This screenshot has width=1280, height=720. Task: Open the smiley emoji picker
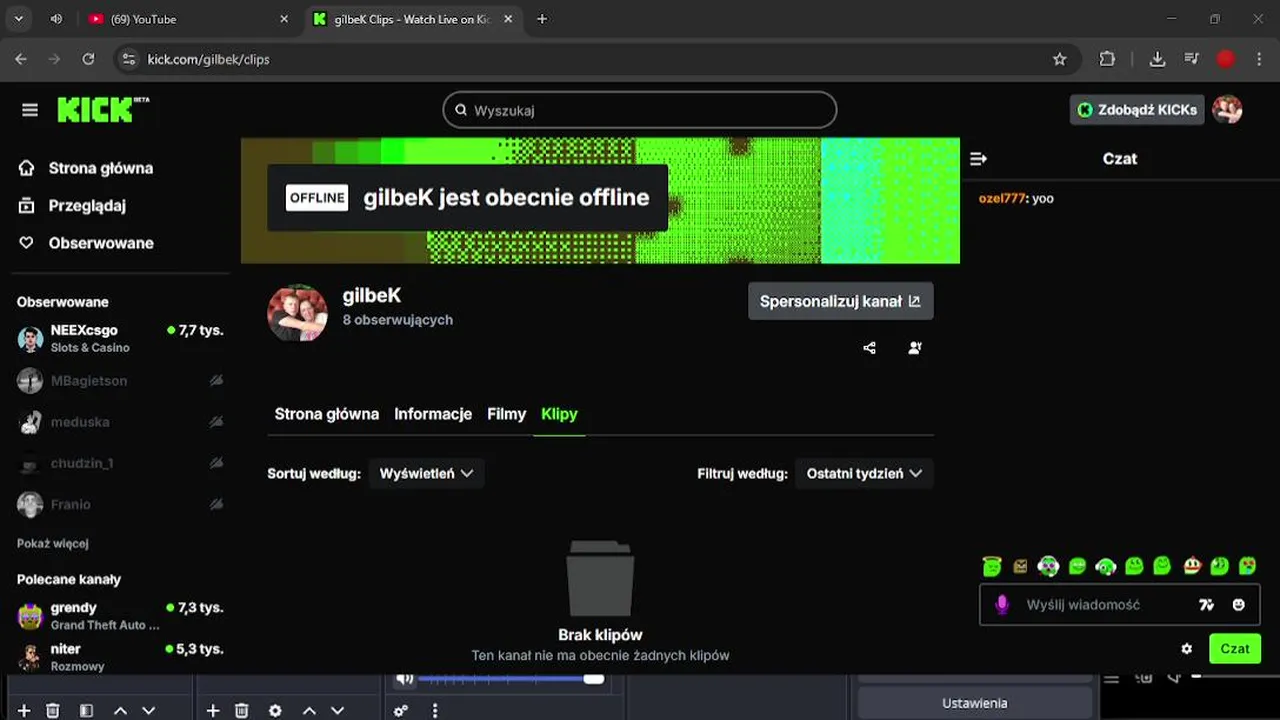point(1239,605)
